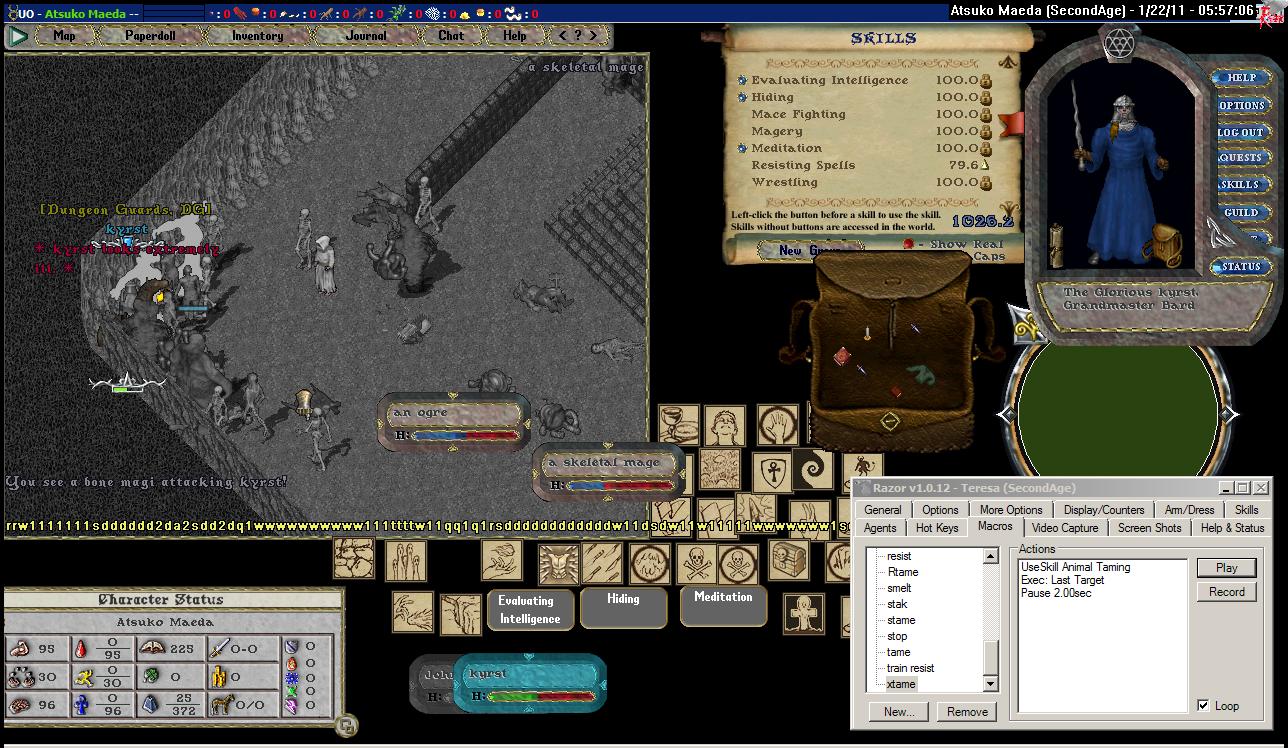
Task: Toggle the Loop checkbox in Razor
Action: [1203, 705]
